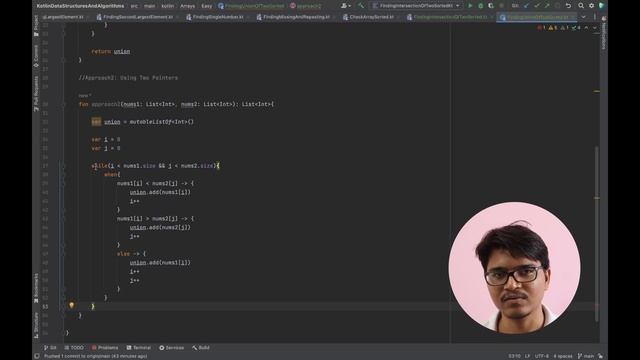Start debugging with the bug icon
Image resolution: width=640 pixels, height=360 pixels.
pos(480,6)
